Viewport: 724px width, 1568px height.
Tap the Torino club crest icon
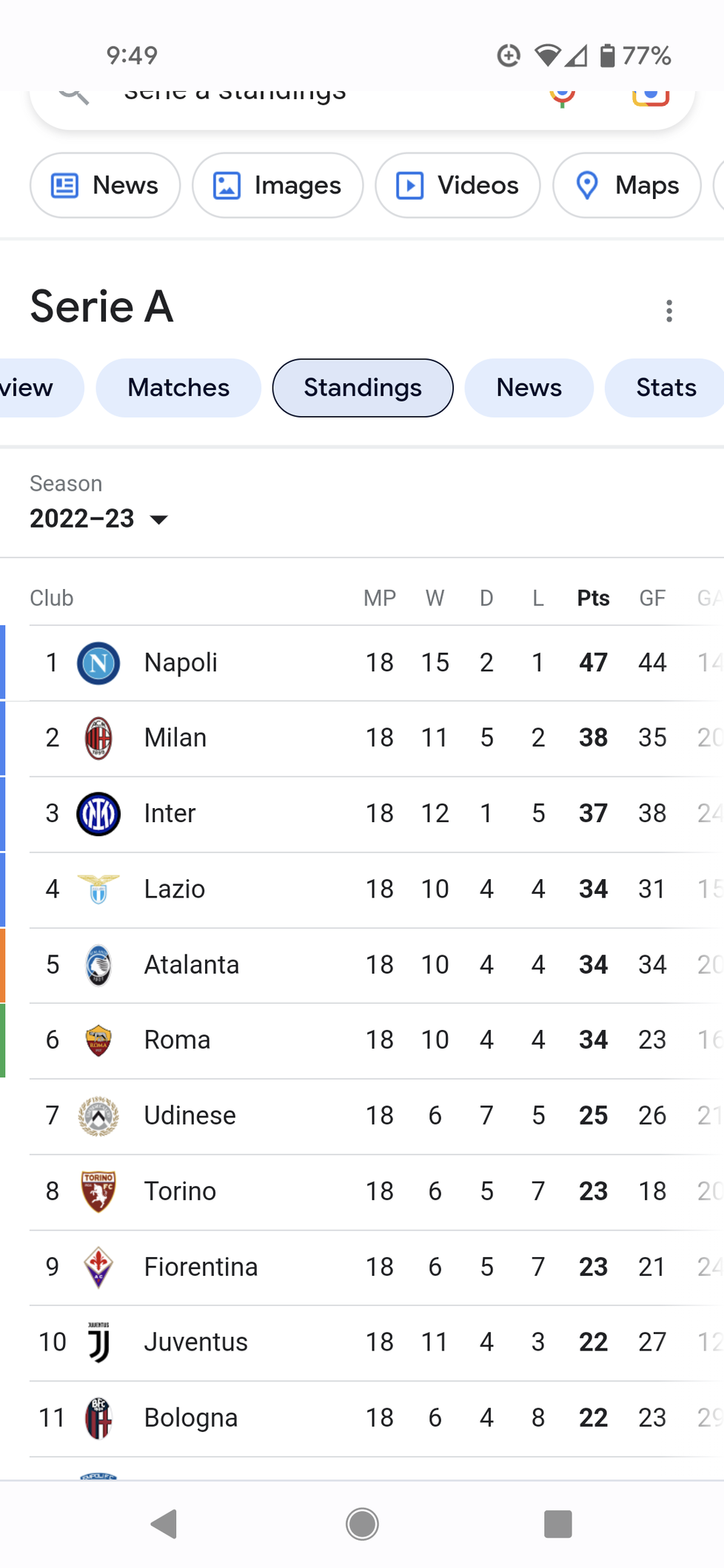[98, 1191]
